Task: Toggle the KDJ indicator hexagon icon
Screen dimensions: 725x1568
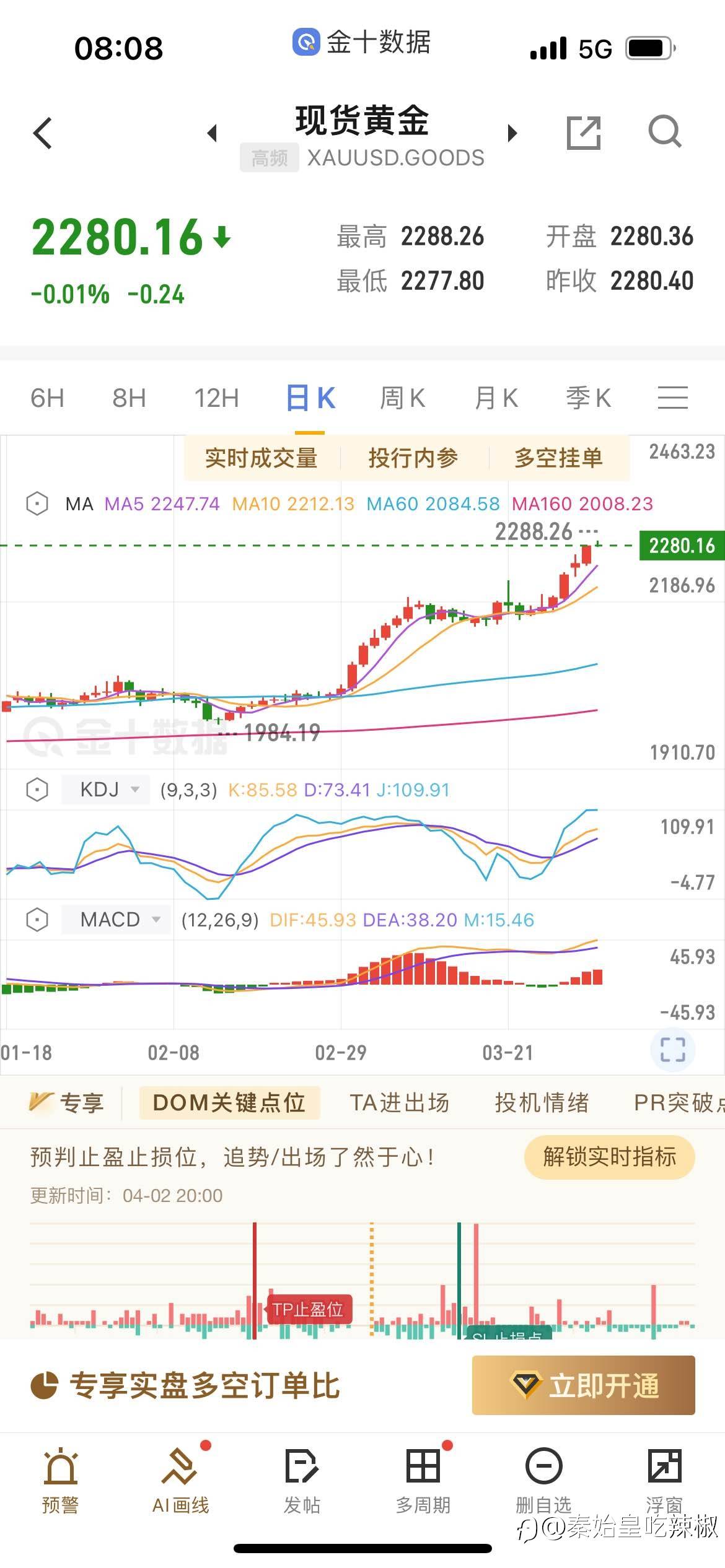Action: click(x=37, y=790)
